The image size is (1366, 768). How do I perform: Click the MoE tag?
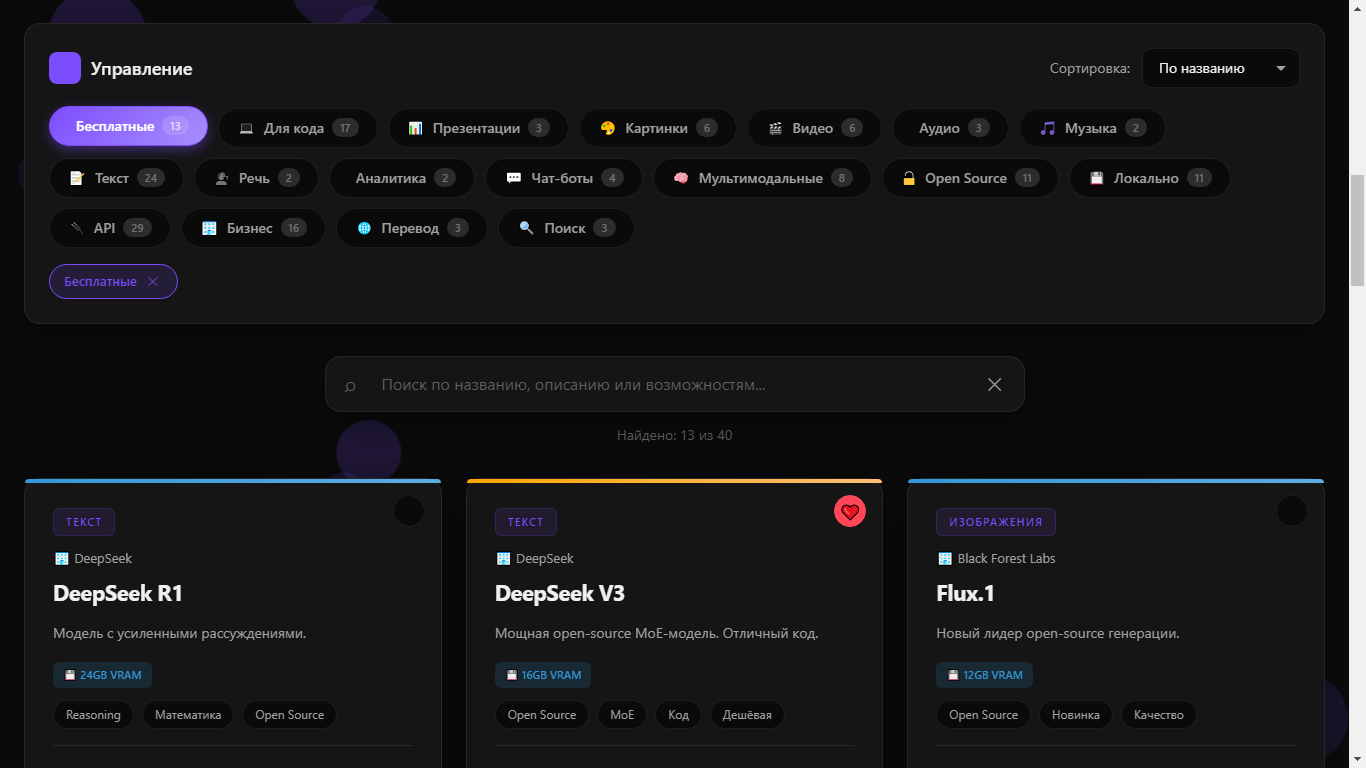point(622,715)
